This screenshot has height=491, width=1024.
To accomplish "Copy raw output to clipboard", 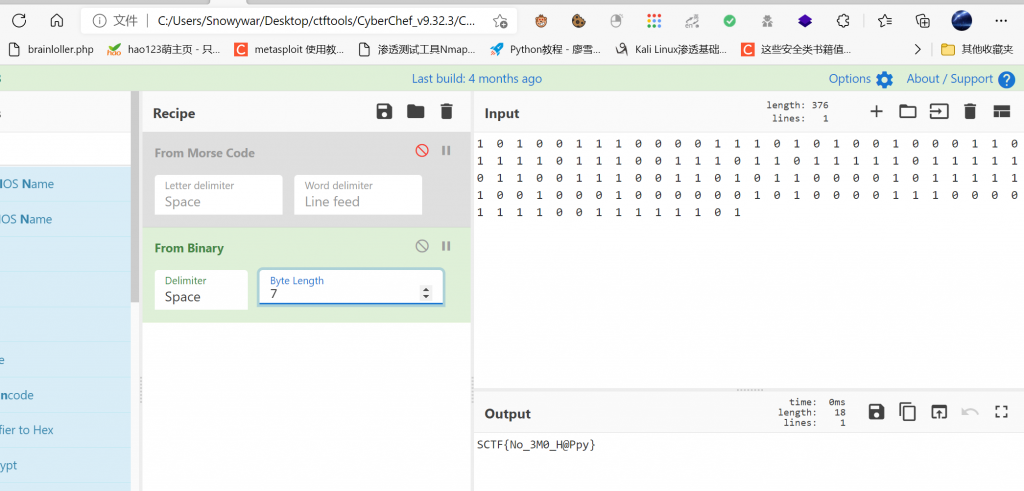I will (x=907, y=412).
